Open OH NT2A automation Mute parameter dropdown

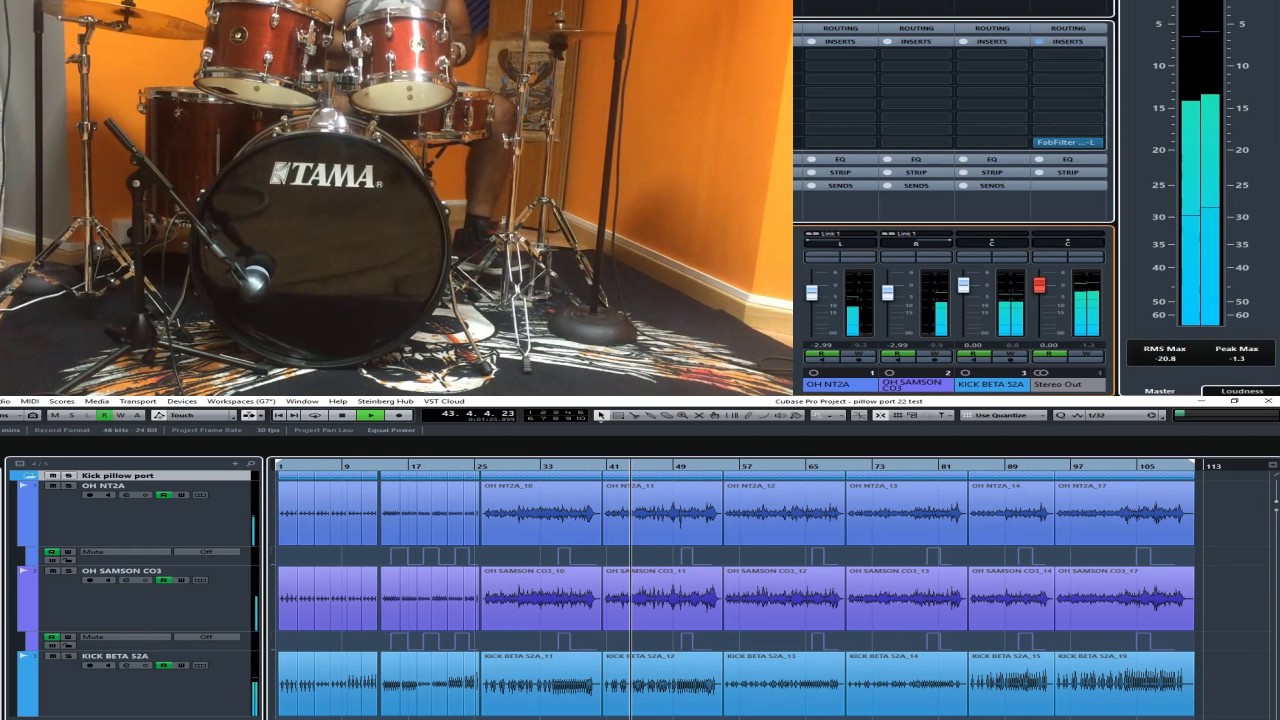coord(126,552)
